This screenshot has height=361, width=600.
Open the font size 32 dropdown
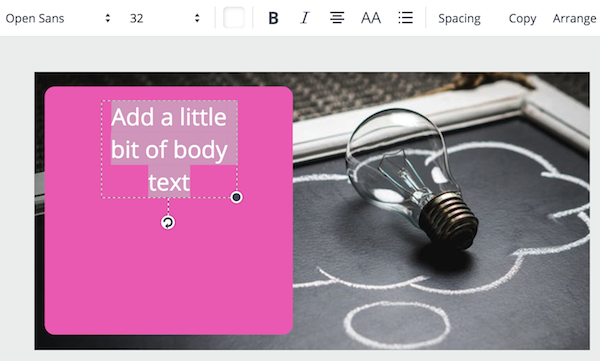(x=165, y=18)
